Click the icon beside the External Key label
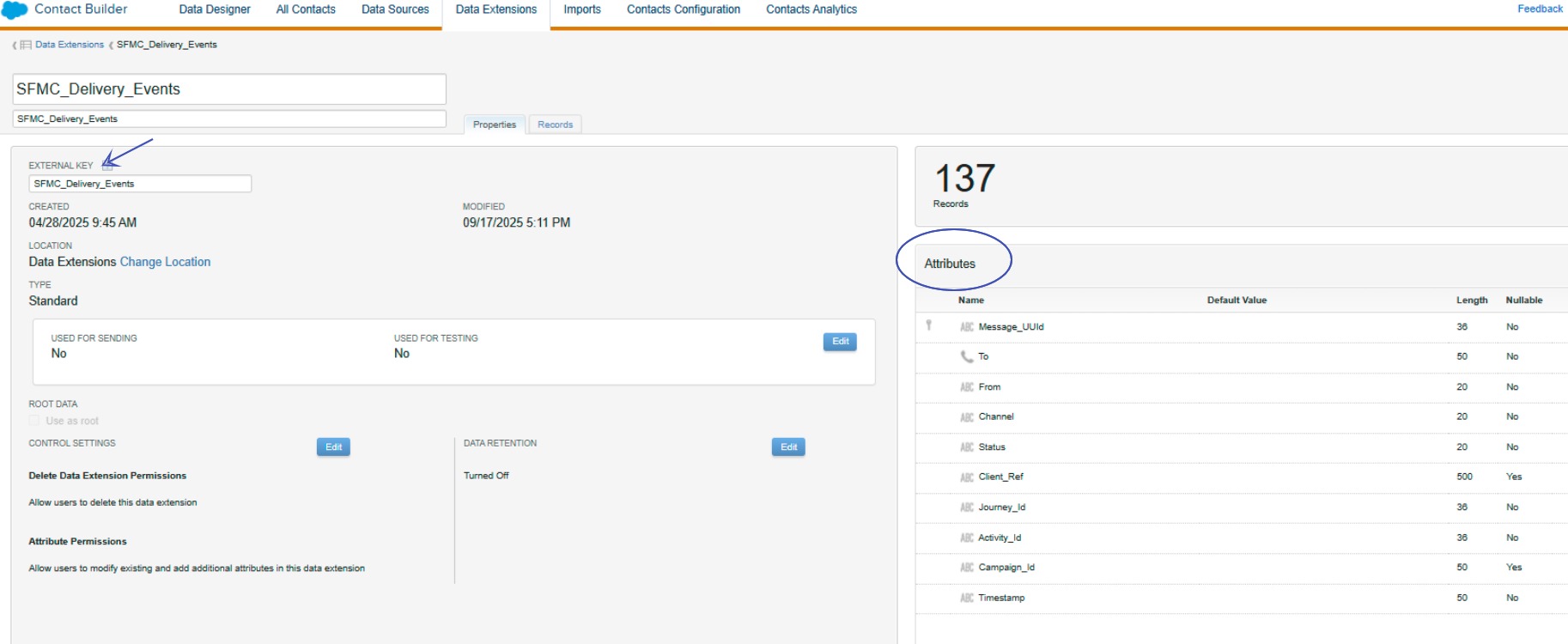 click(107, 166)
